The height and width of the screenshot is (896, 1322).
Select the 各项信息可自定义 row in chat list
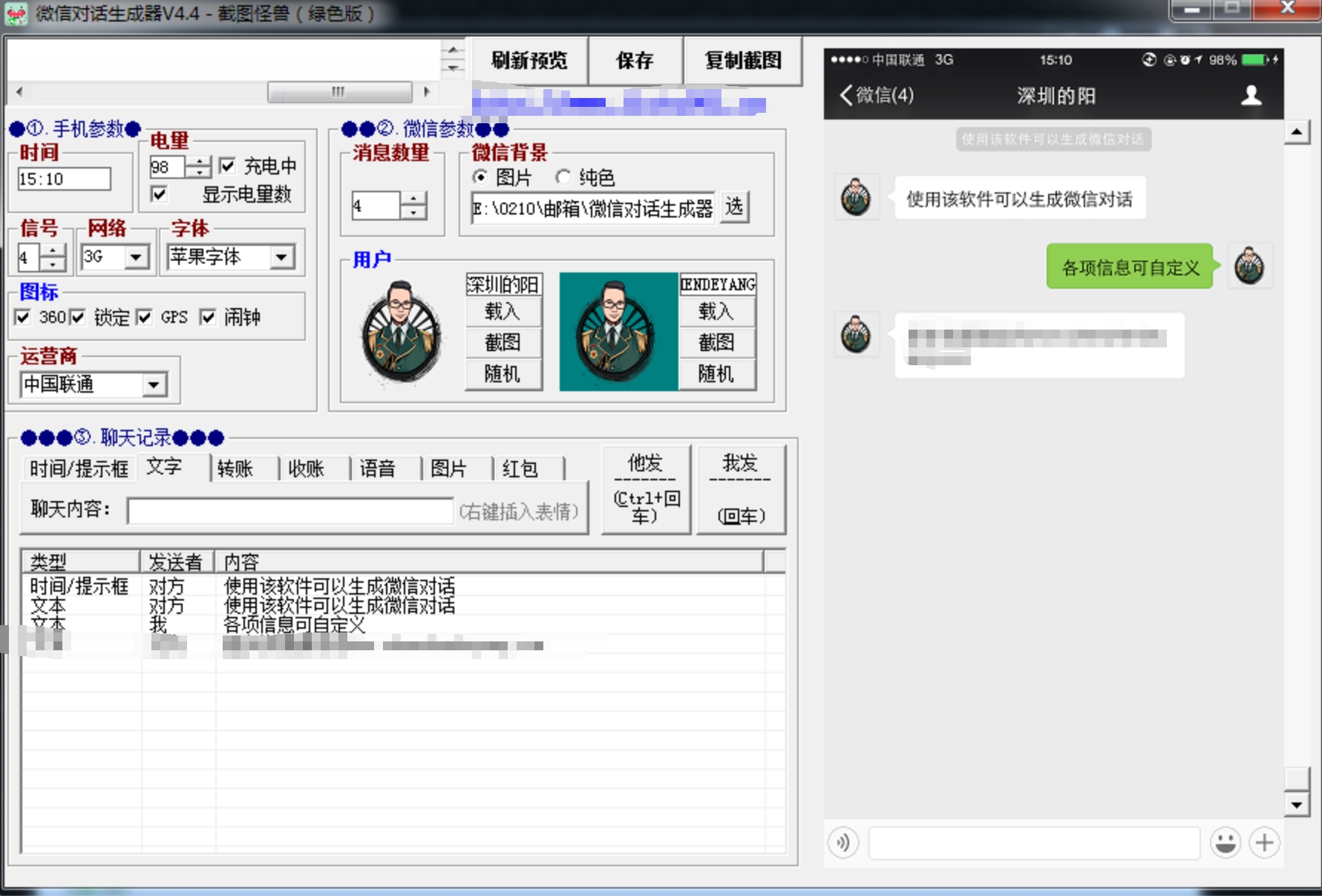click(x=403, y=624)
